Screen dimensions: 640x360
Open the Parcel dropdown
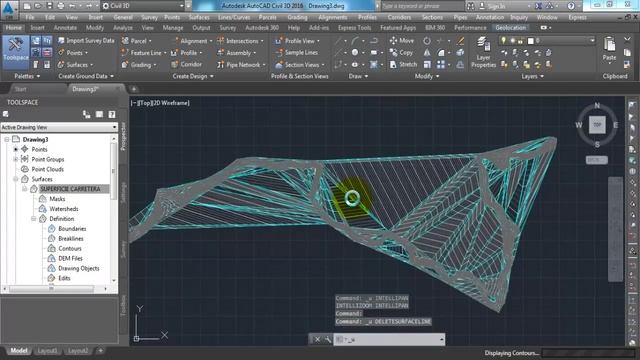pyautogui.click(x=137, y=41)
